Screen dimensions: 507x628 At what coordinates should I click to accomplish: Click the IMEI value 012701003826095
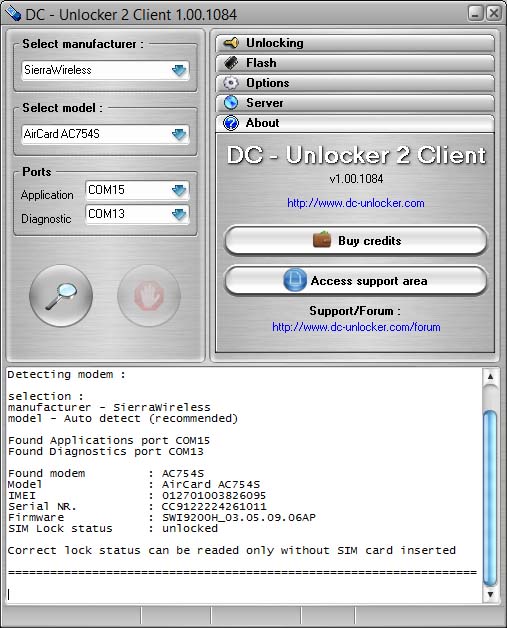(x=214, y=495)
